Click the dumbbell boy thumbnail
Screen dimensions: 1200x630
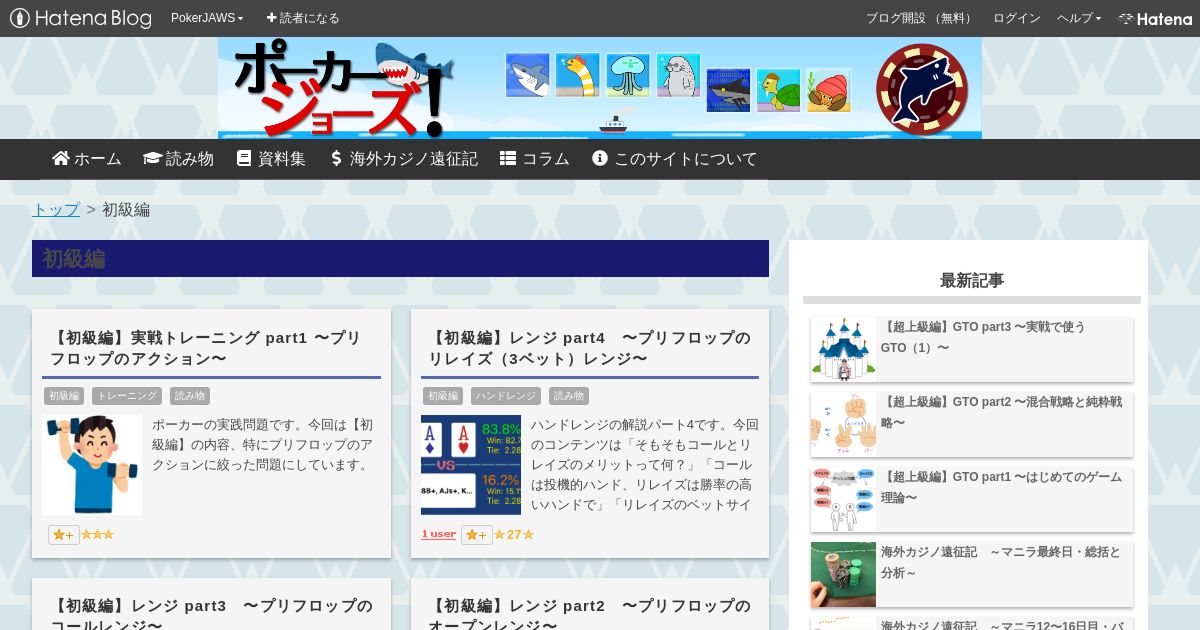92,465
